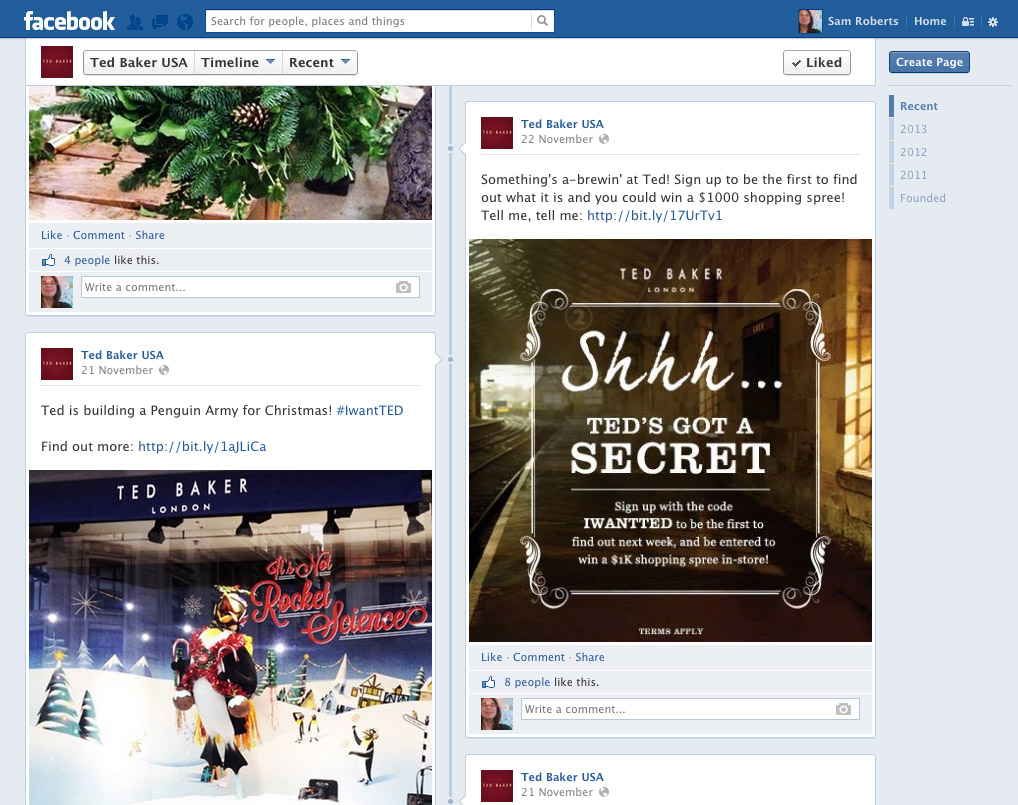Expand the Recent dropdown
This screenshot has height=805, width=1018.
tap(319, 62)
